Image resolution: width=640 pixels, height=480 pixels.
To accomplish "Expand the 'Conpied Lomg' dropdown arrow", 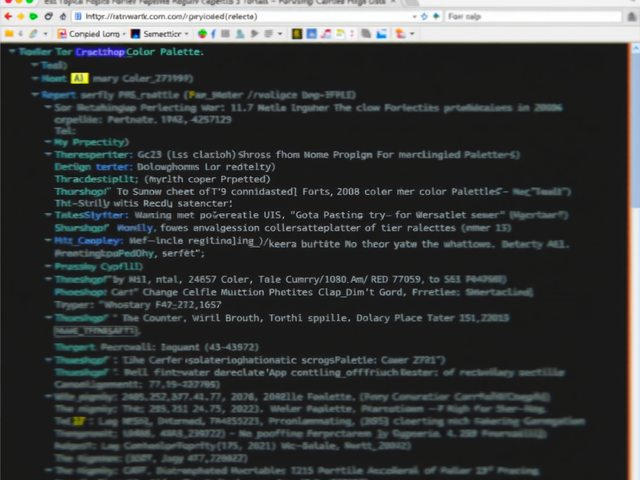I will [x=124, y=34].
